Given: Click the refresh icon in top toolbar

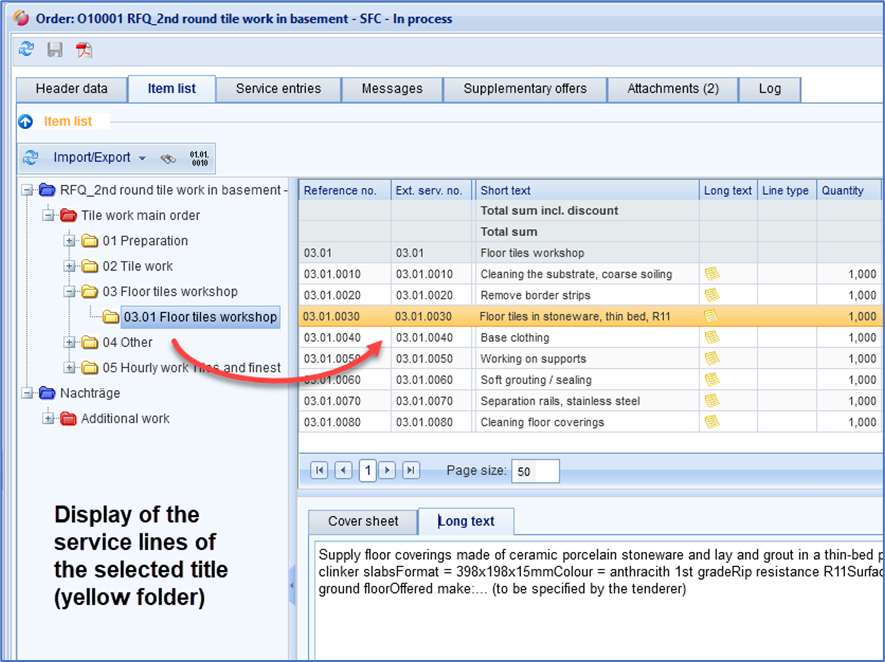Looking at the screenshot, I should (x=27, y=49).
